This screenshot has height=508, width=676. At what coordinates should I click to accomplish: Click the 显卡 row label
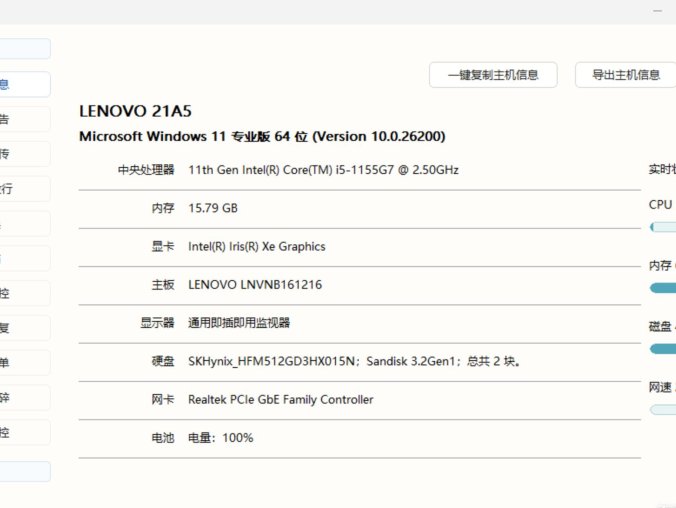[x=163, y=247]
